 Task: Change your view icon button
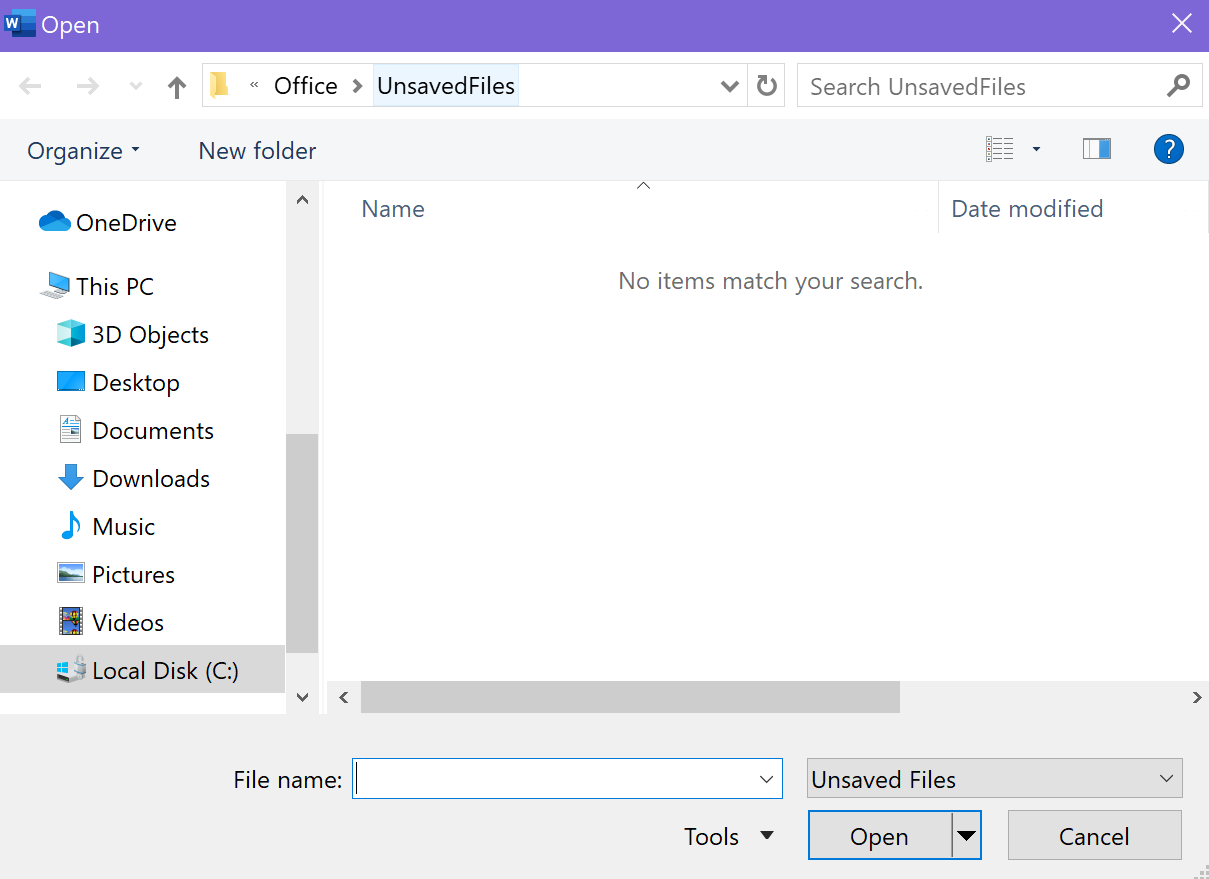click(x=1000, y=149)
